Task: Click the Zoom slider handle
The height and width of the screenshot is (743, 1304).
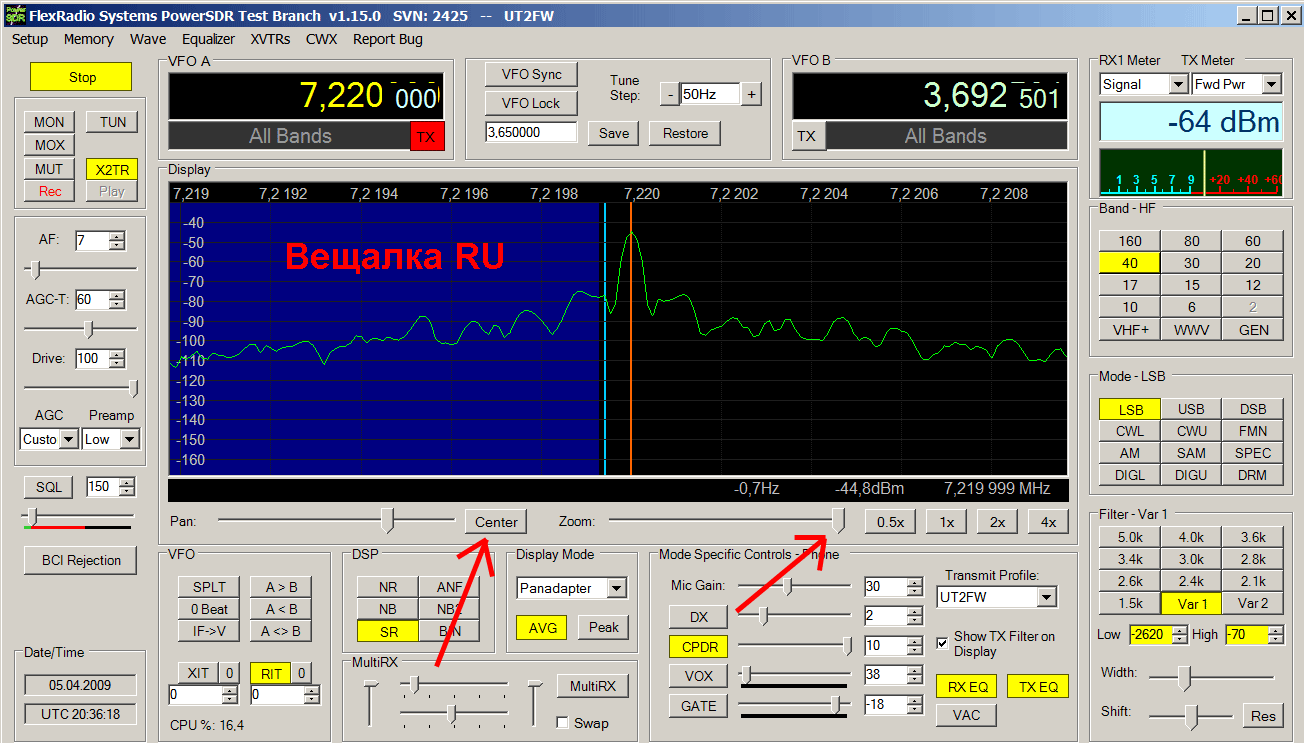Action: click(x=839, y=519)
